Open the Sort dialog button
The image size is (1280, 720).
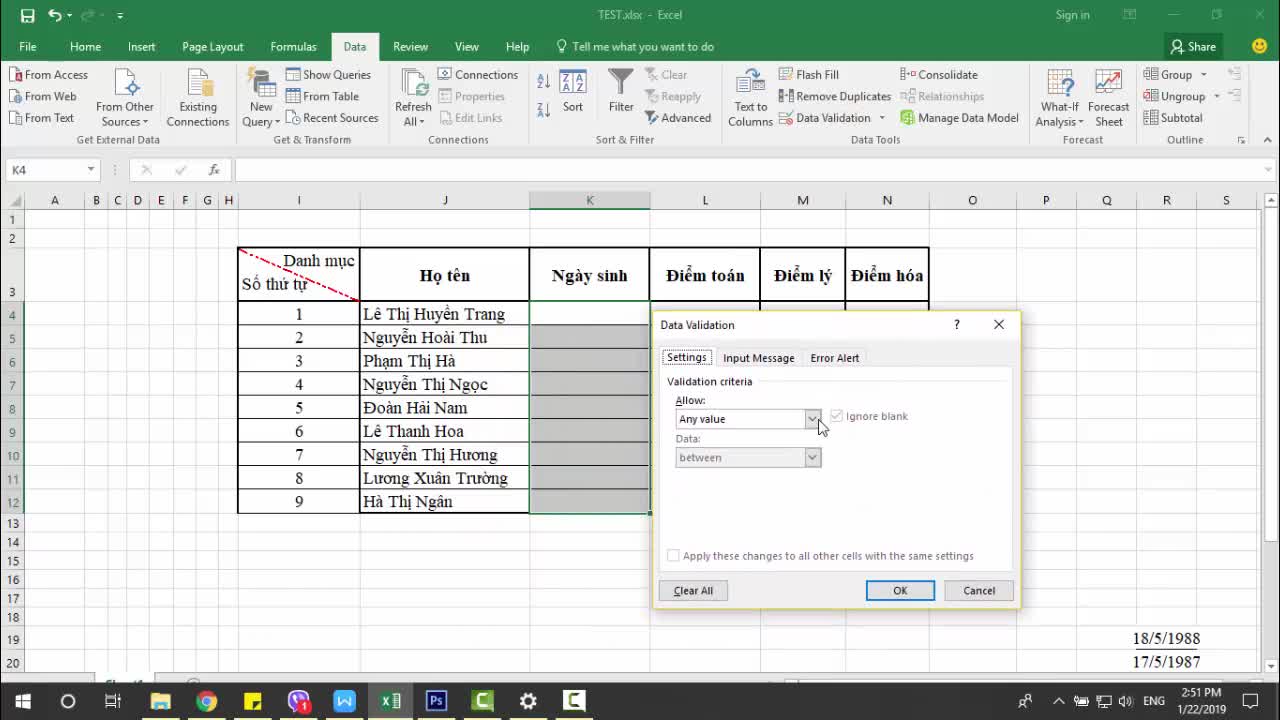pos(573,92)
